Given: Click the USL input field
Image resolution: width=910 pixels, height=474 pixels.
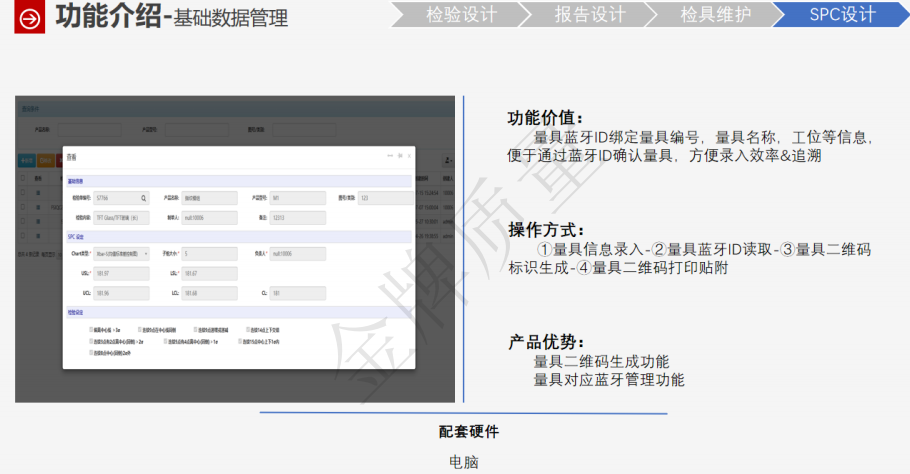Looking at the screenshot, I should [122, 273].
